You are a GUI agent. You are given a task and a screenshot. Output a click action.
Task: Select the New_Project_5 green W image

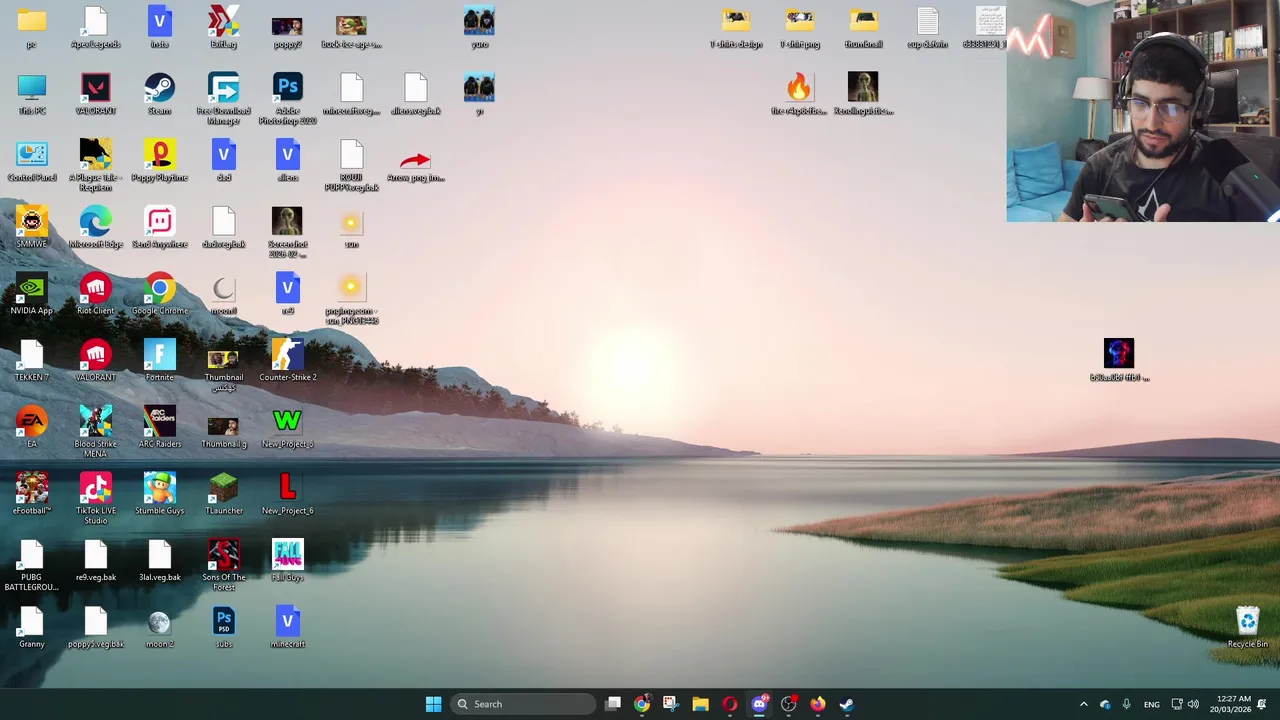[x=287, y=428]
